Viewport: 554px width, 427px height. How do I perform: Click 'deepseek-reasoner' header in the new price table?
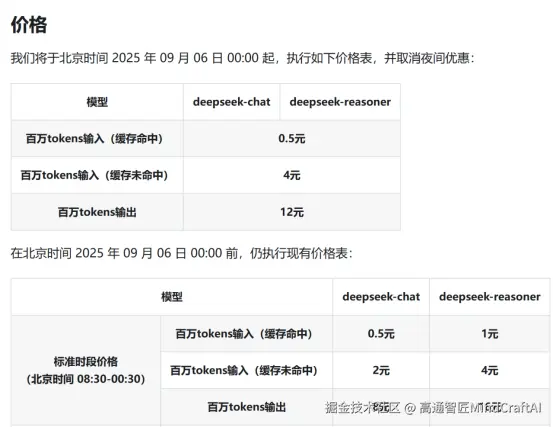(x=340, y=102)
